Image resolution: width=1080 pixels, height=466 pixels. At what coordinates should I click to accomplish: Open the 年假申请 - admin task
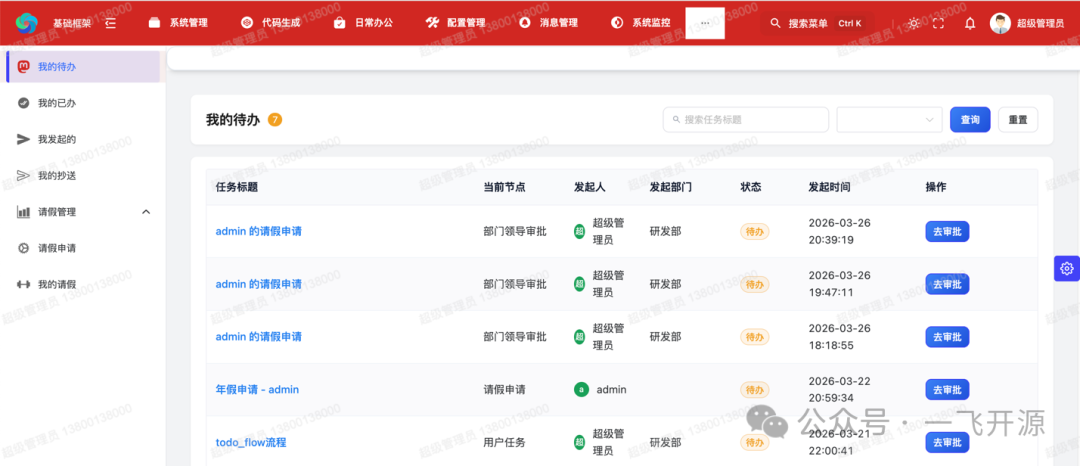pyautogui.click(x=258, y=390)
